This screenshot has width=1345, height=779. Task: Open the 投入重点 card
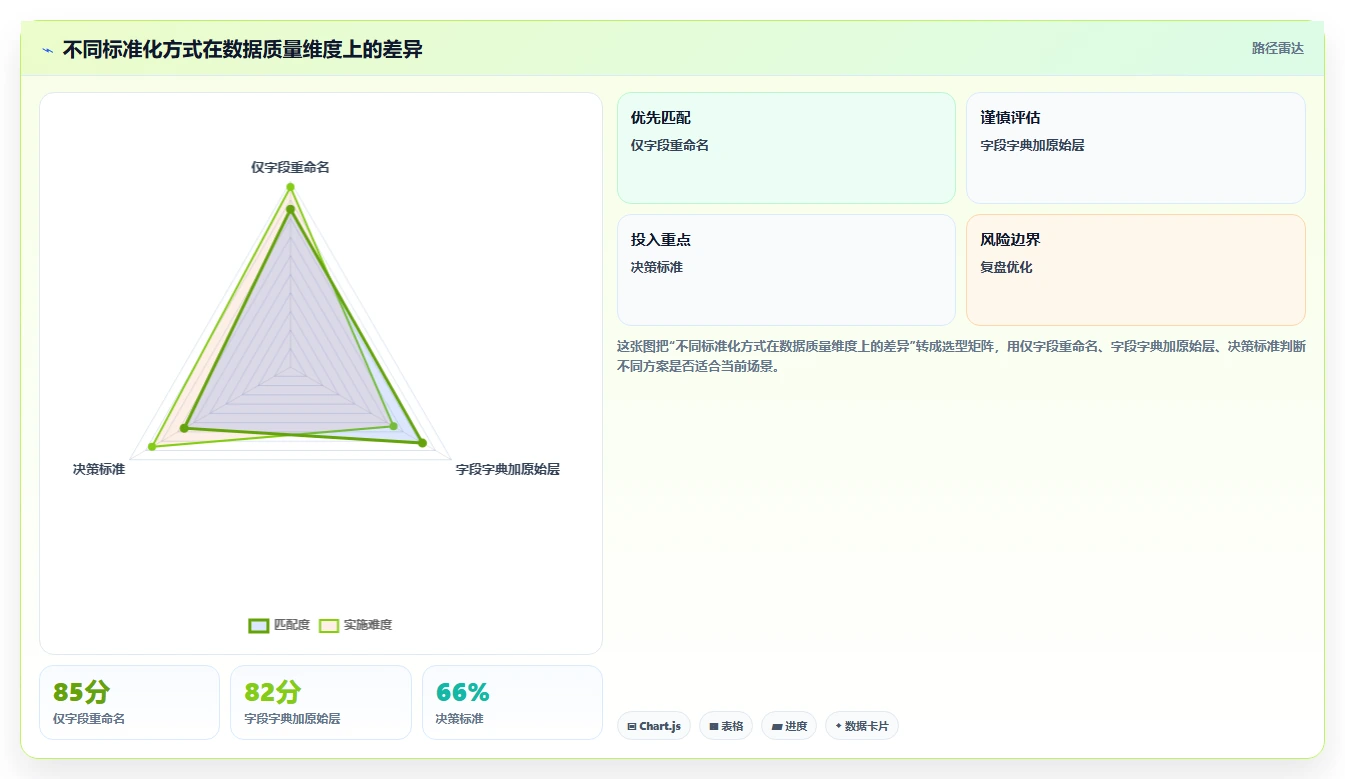[786, 270]
